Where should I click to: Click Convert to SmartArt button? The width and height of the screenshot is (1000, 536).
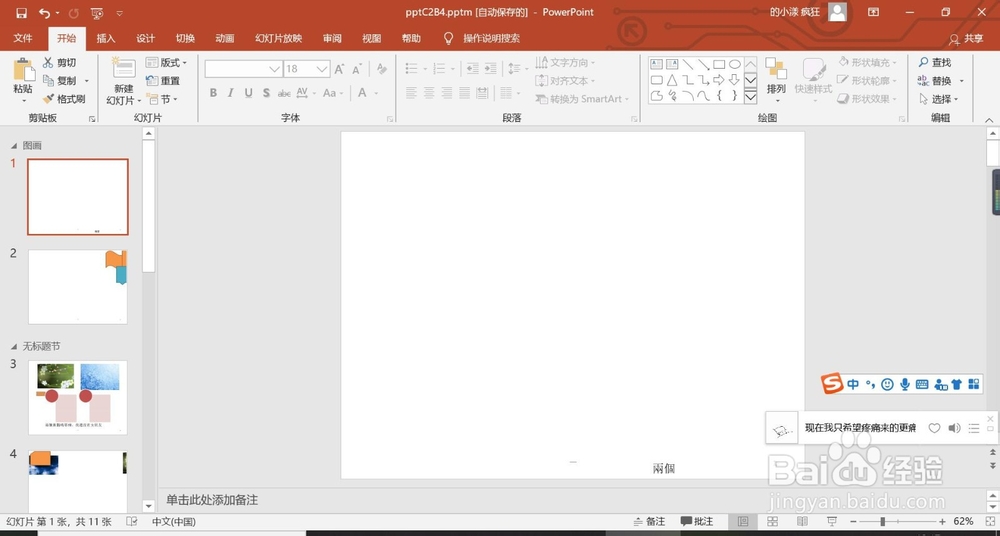pyautogui.click(x=582, y=99)
